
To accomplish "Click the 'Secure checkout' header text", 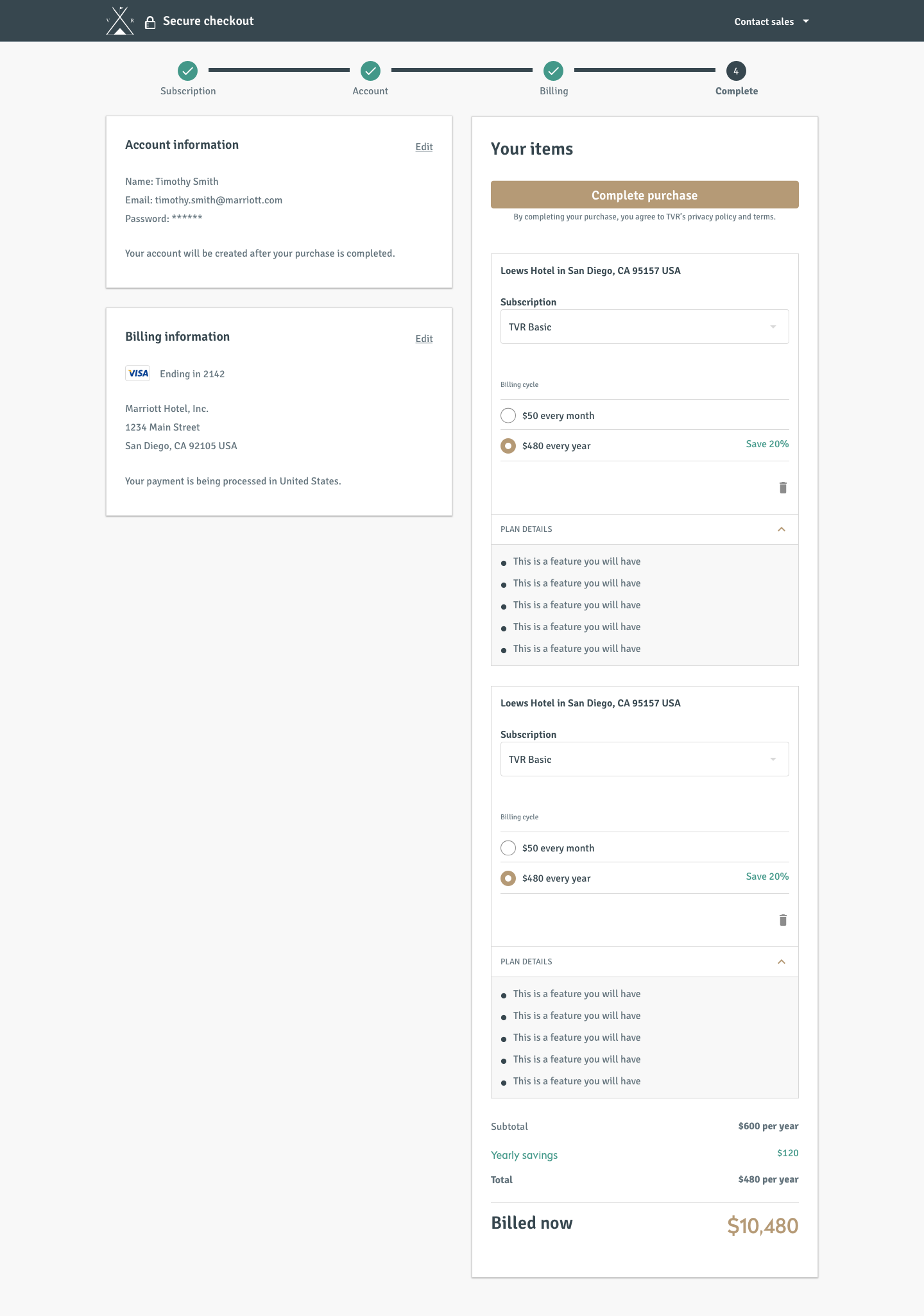I will click(x=209, y=21).
